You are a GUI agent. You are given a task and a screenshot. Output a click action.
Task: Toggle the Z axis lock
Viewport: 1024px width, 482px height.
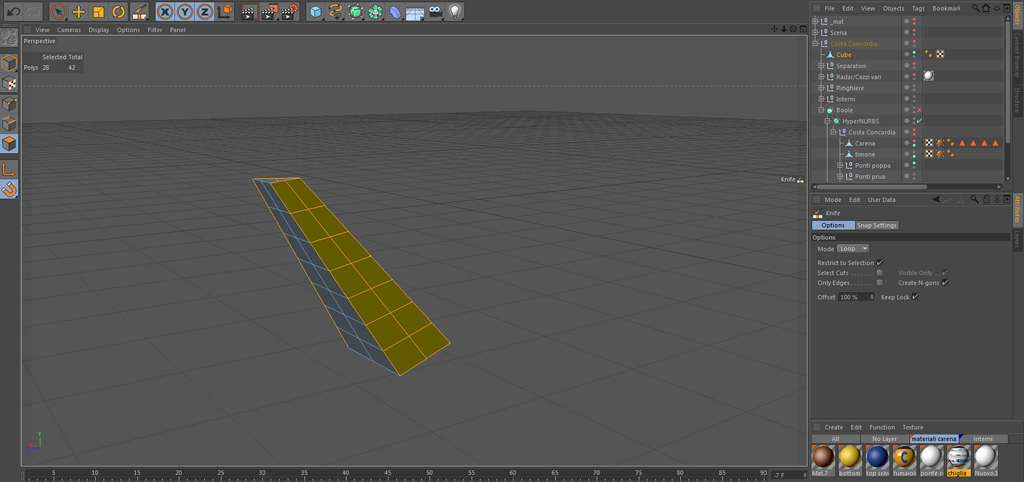(205, 11)
